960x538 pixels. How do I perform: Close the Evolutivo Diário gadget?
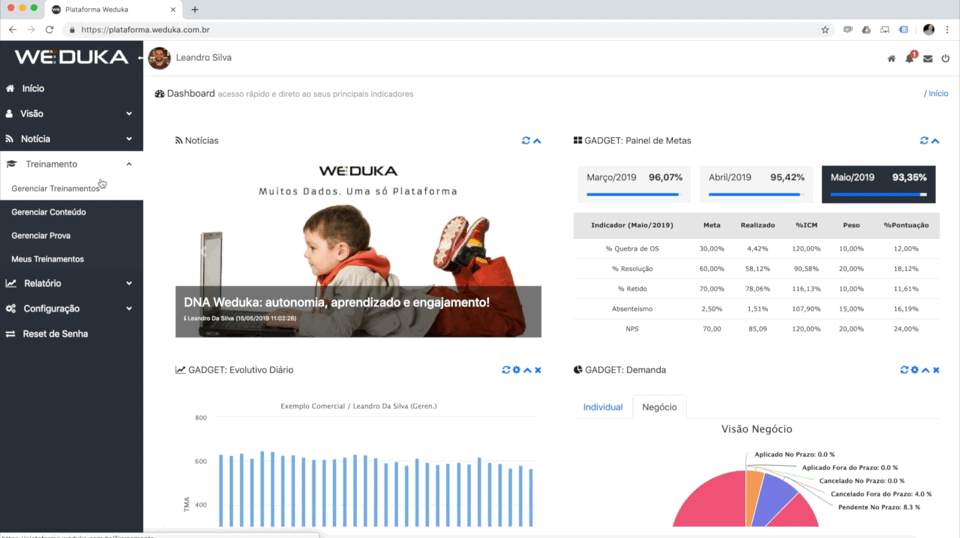click(538, 370)
